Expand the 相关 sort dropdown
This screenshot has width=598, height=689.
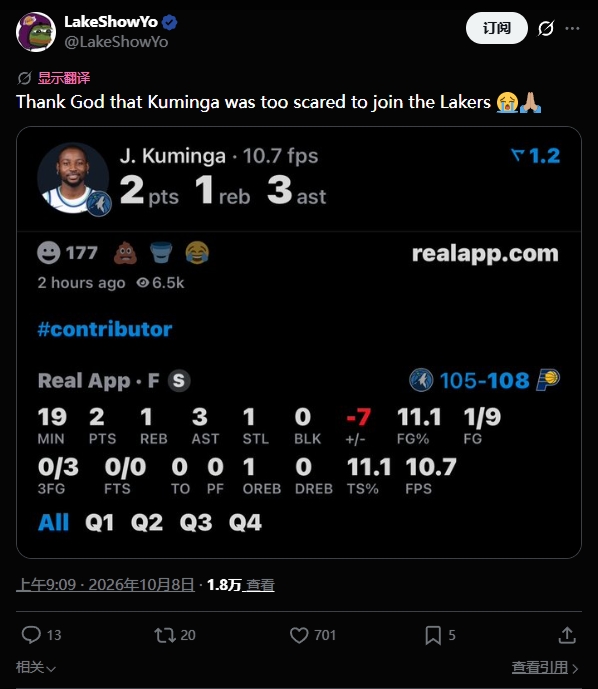[36, 667]
